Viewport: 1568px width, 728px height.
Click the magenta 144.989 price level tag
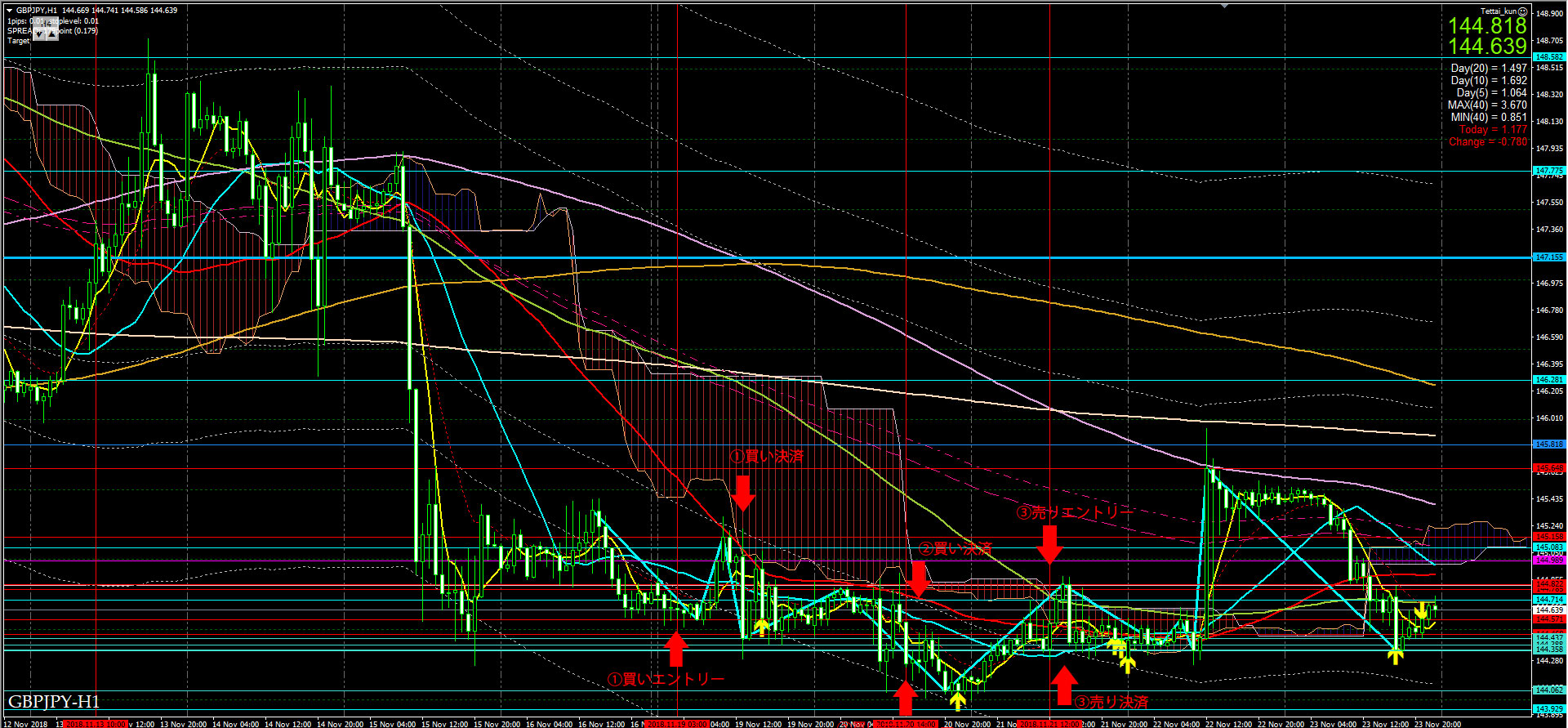pyautogui.click(x=1549, y=561)
